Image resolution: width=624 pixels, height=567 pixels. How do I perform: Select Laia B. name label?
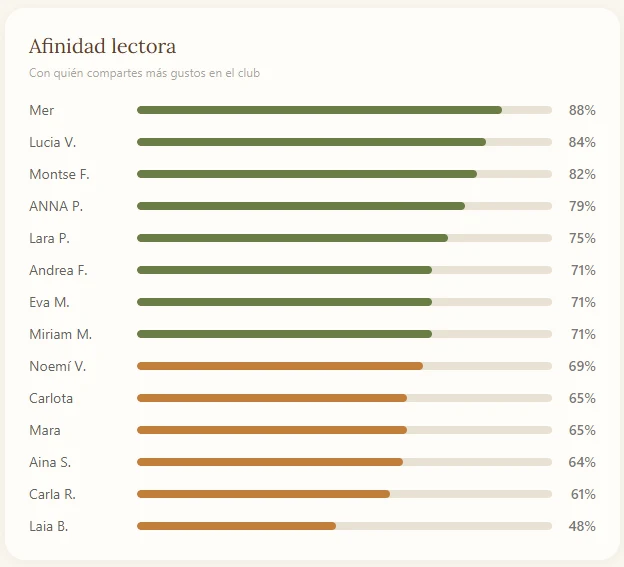pyautogui.click(x=49, y=526)
